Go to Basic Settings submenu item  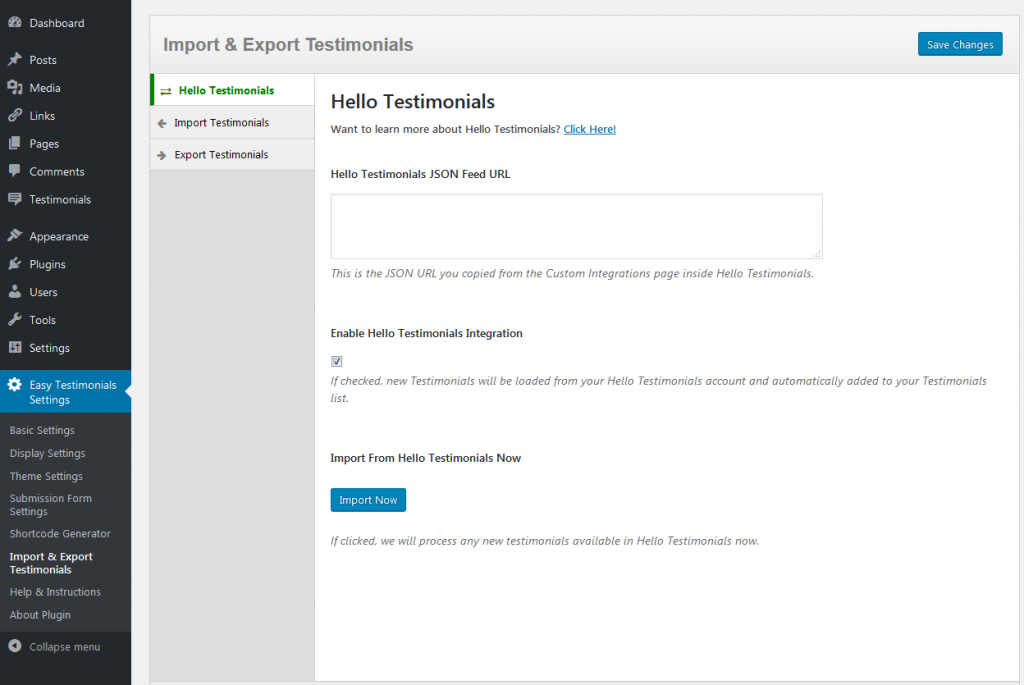point(42,431)
